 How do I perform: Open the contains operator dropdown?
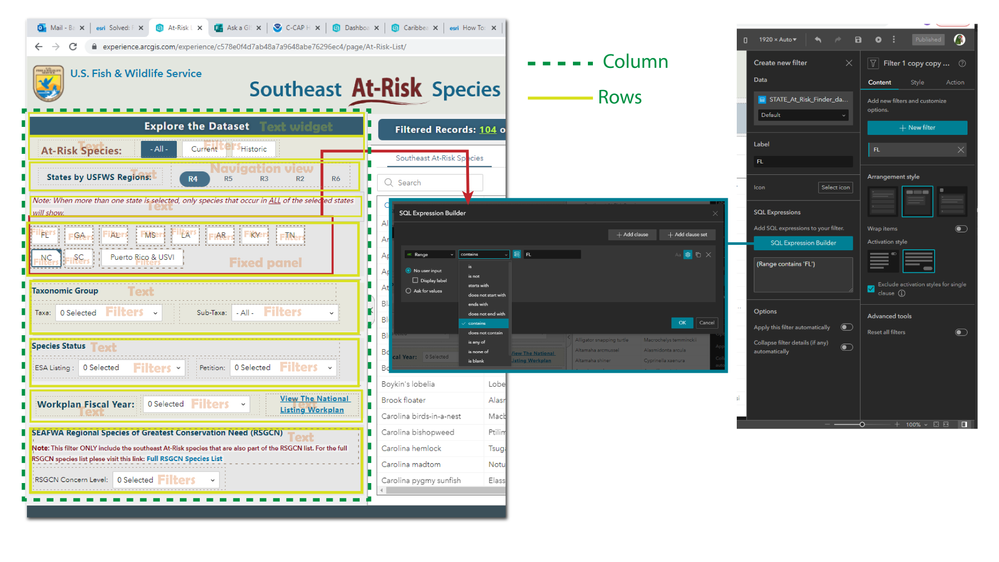click(484, 254)
